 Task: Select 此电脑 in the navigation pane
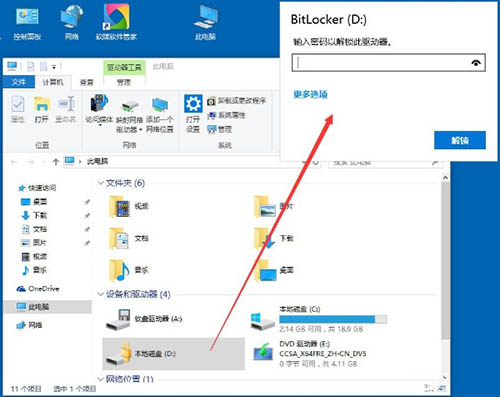tap(47, 307)
